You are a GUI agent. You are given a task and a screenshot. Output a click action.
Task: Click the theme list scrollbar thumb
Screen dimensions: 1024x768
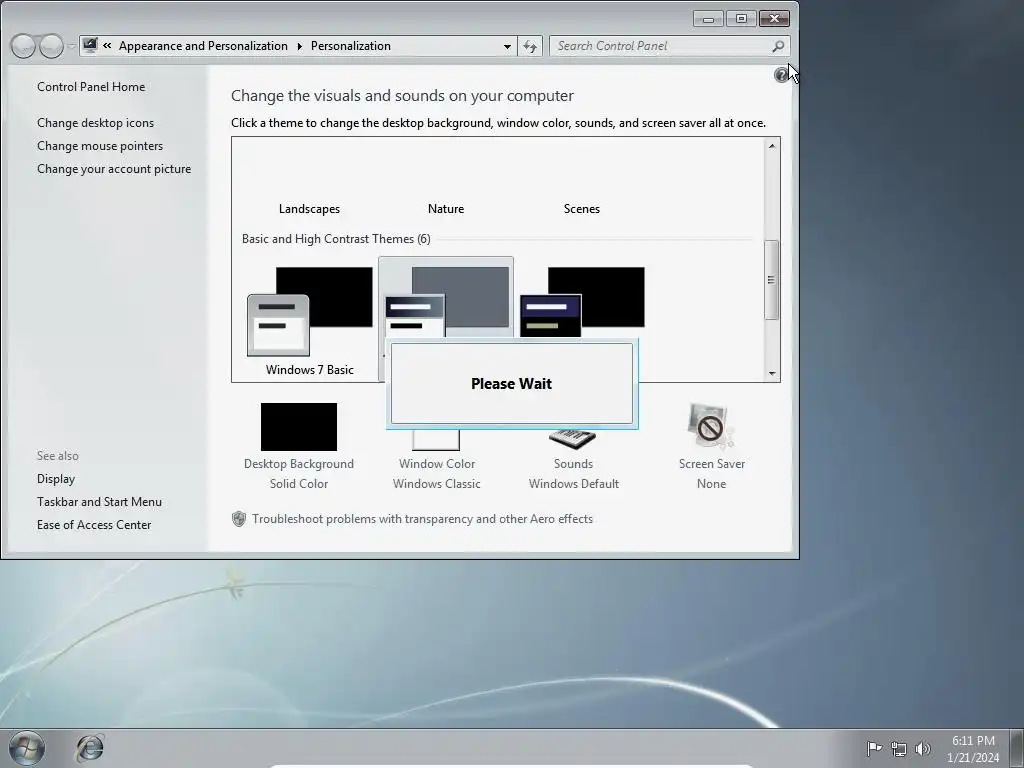[772, 280]
